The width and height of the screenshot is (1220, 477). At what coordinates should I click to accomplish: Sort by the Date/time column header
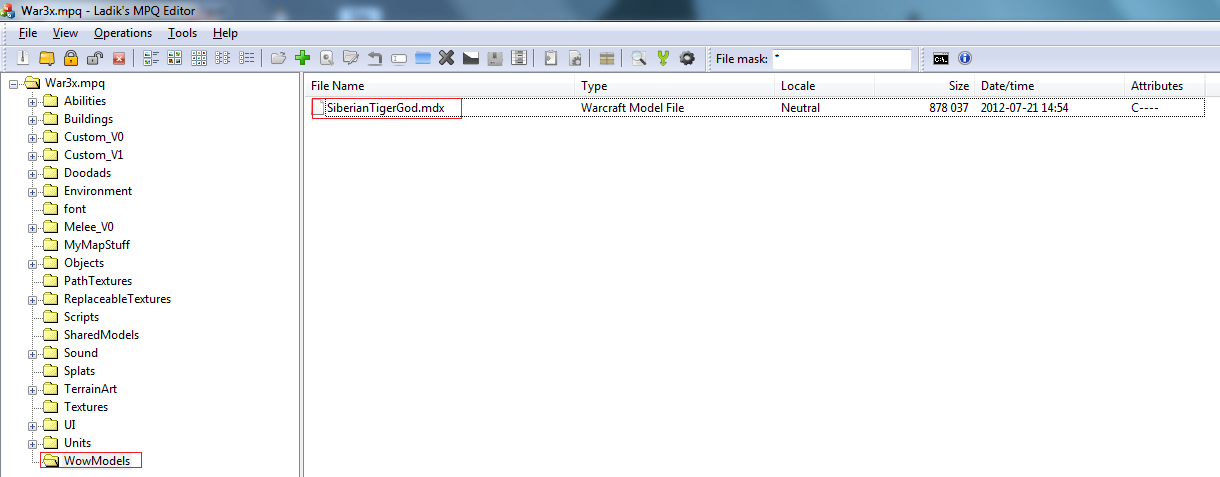tap(1050, 86)
